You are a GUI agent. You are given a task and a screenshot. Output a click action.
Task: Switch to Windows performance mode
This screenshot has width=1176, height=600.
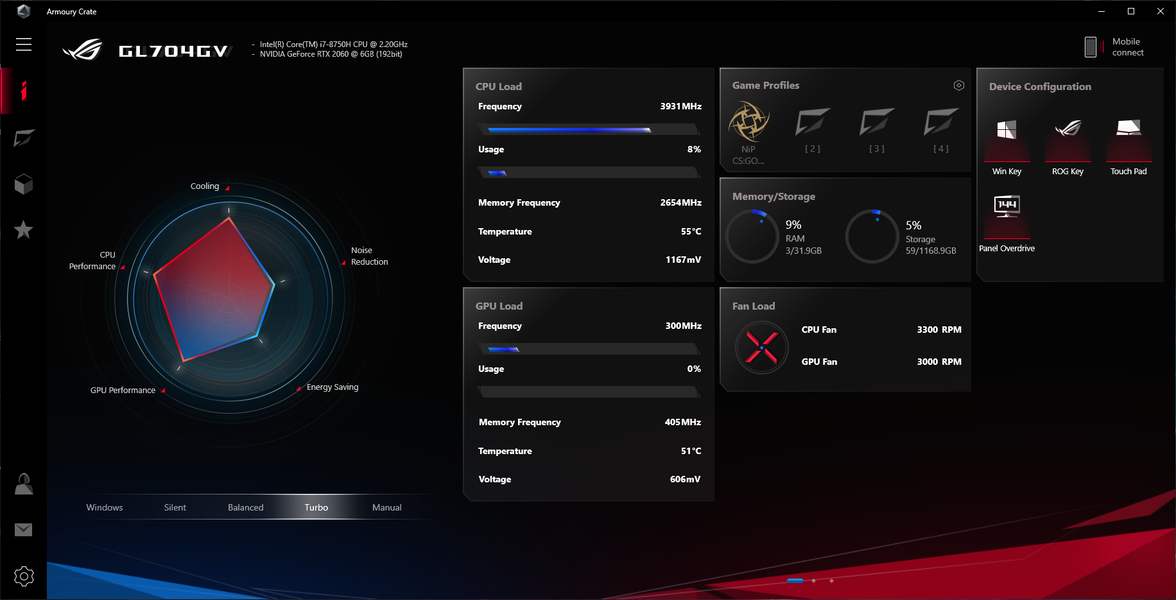104,508
